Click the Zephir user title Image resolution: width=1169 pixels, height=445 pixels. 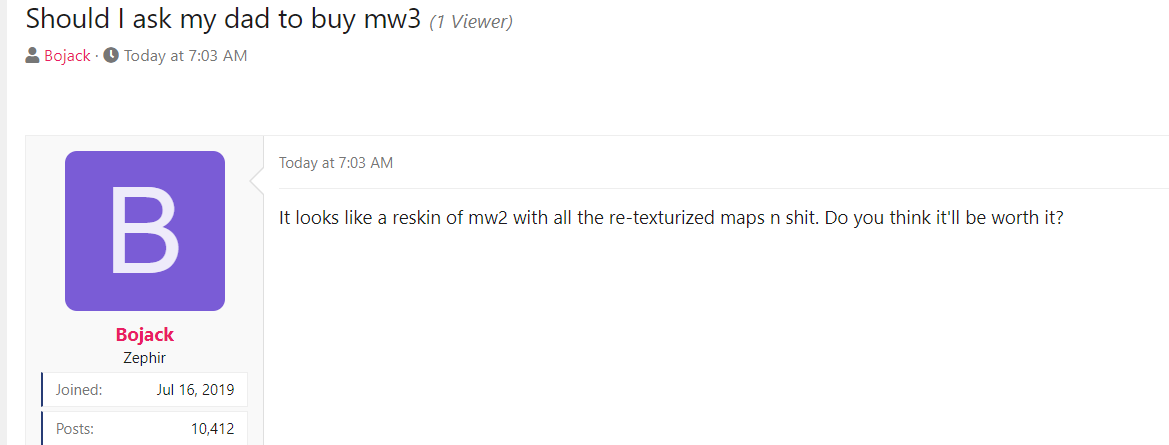click(145, 358)
